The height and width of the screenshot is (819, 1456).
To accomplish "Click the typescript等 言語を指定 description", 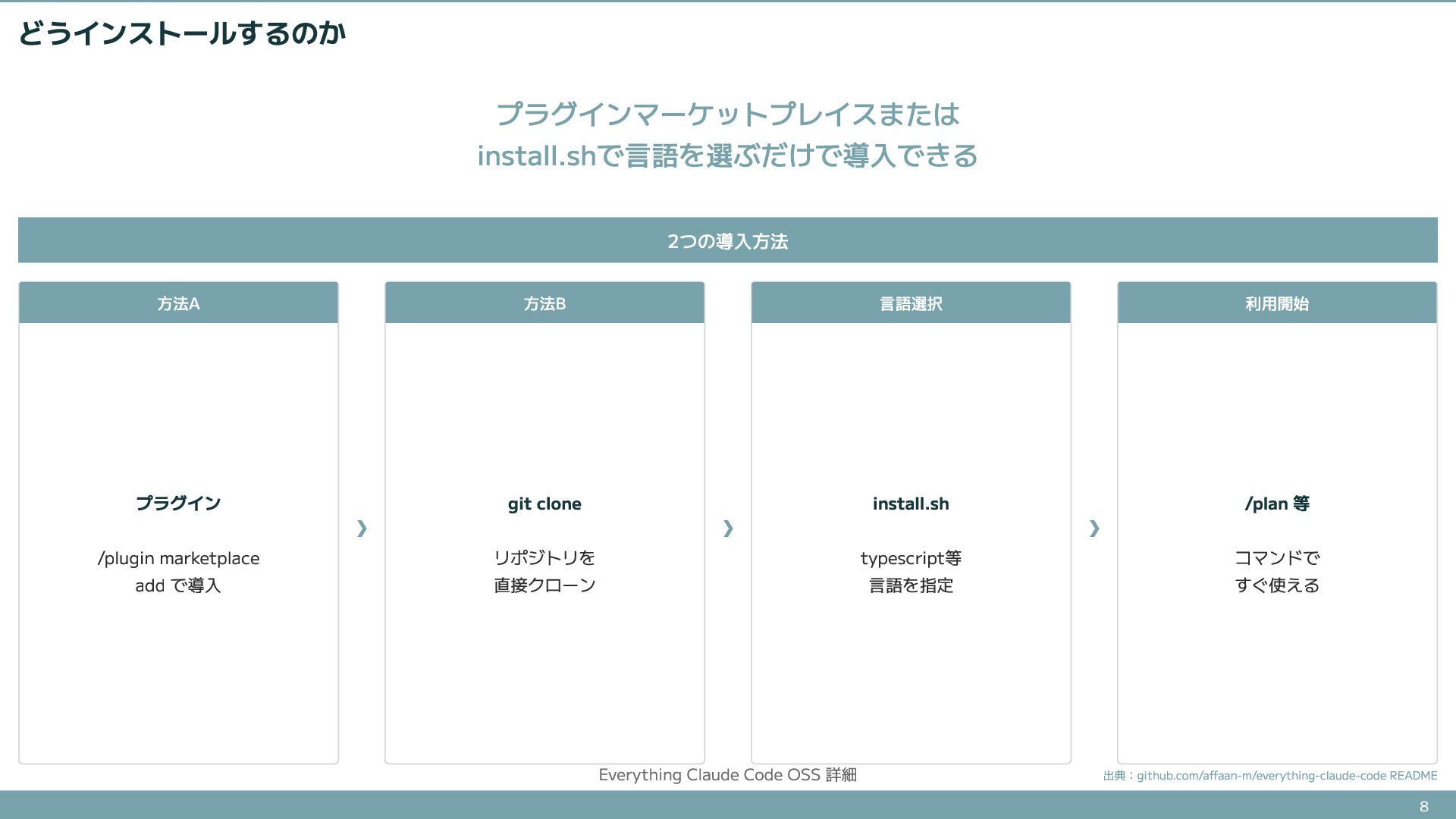I will [911, 572].
